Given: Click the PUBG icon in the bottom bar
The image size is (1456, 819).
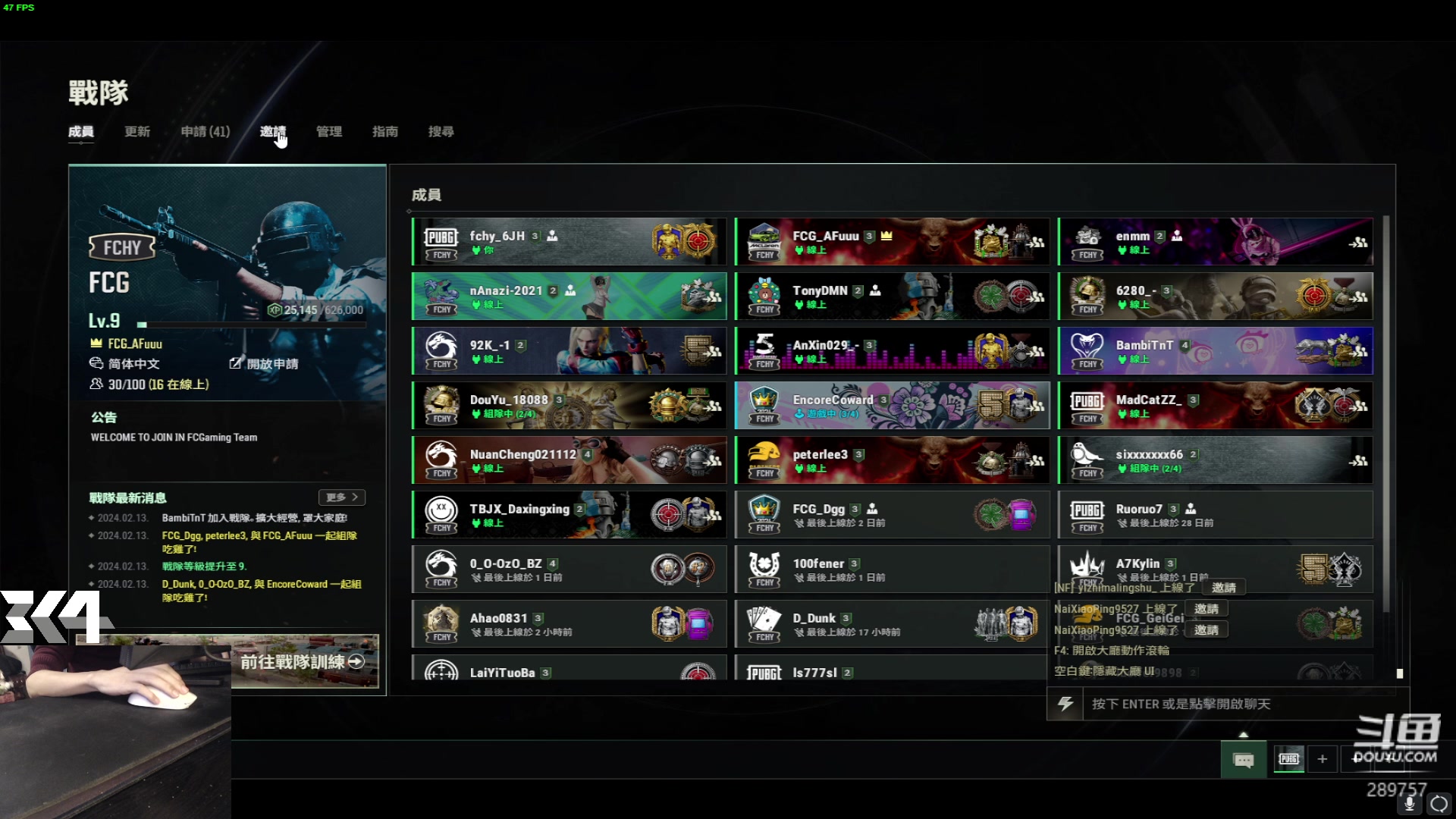Looking at the screenshot, I should (x=1289, y=759).
